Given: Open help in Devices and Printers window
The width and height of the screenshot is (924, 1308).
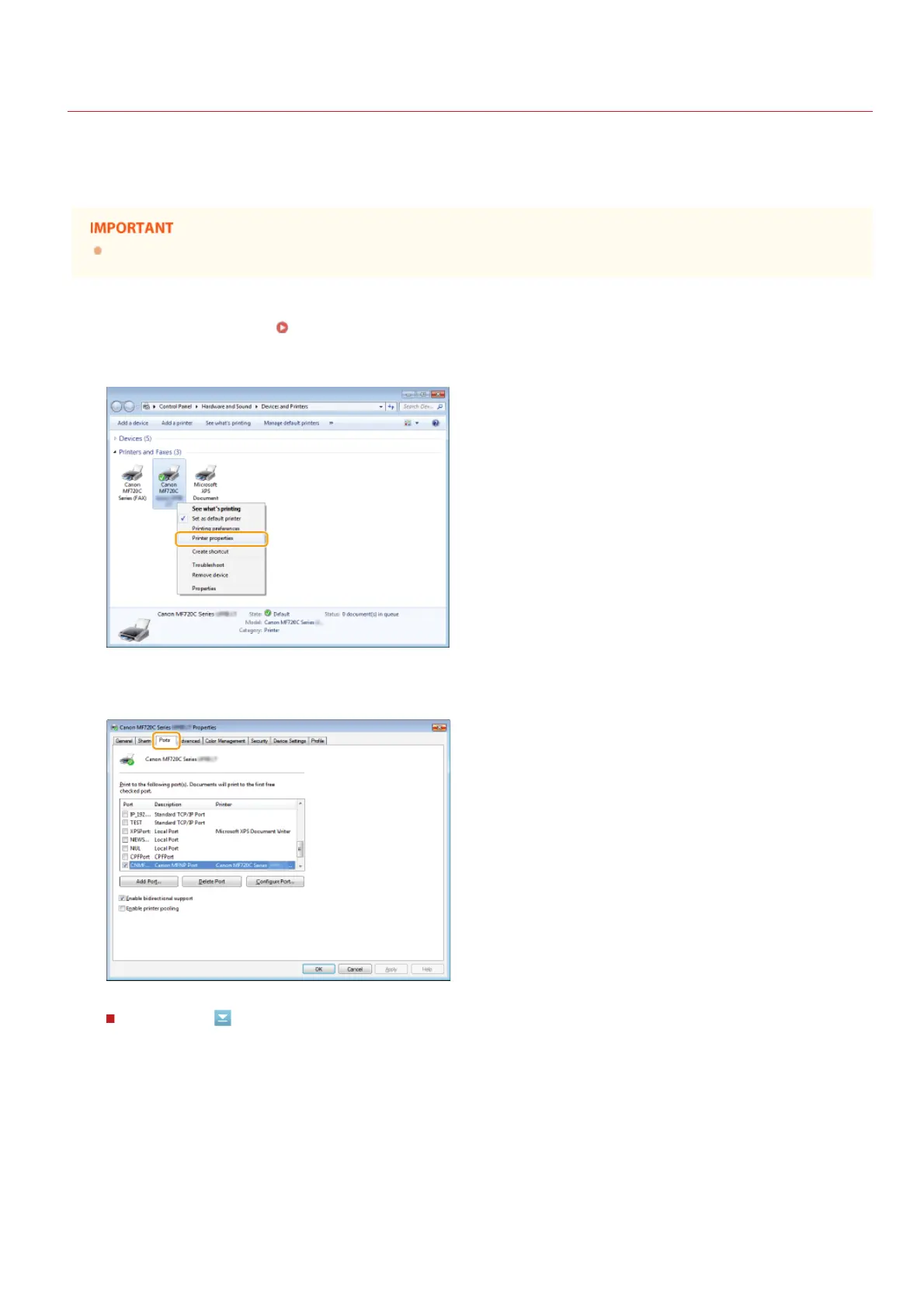Looking at the screenshot, I should 436,423.
